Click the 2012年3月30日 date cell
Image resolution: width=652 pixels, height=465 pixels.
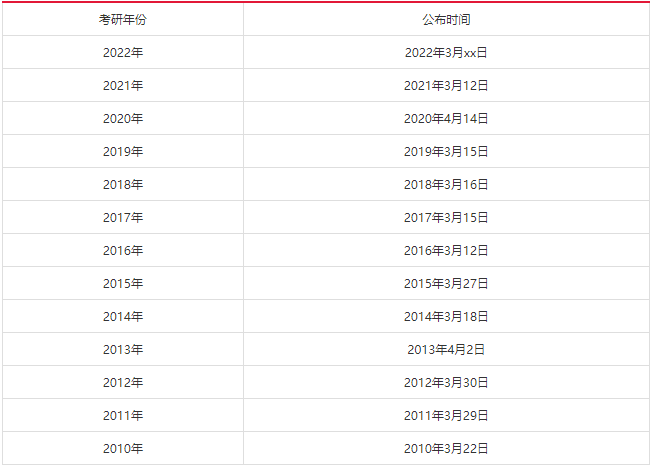coord(446,382)
